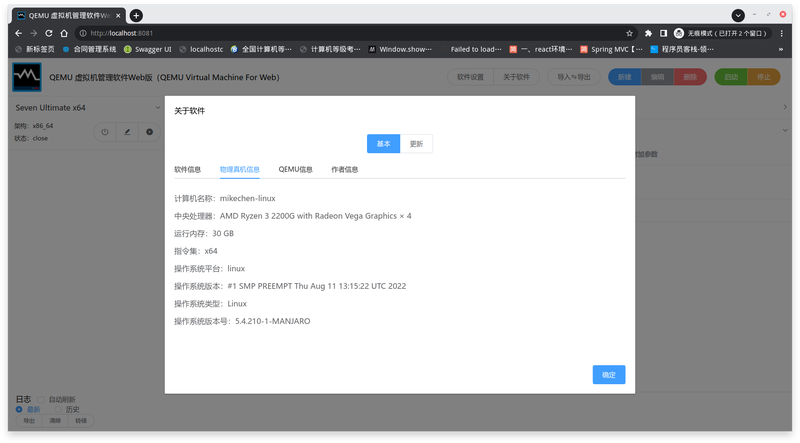Toggle the 自动刷新 checkbox
The height and width of the screenshot is (443, 800).
pos(41,400)
